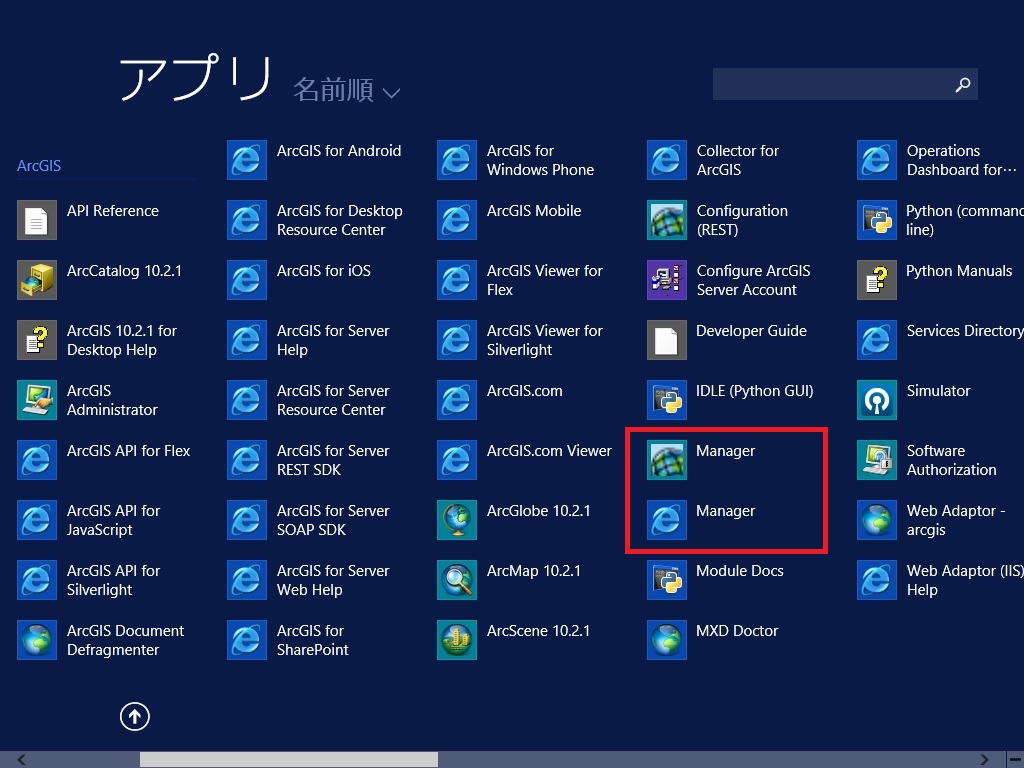Open Services Directory browser icon
Viewport: 1024px width, 768px height.
(876, 340)
